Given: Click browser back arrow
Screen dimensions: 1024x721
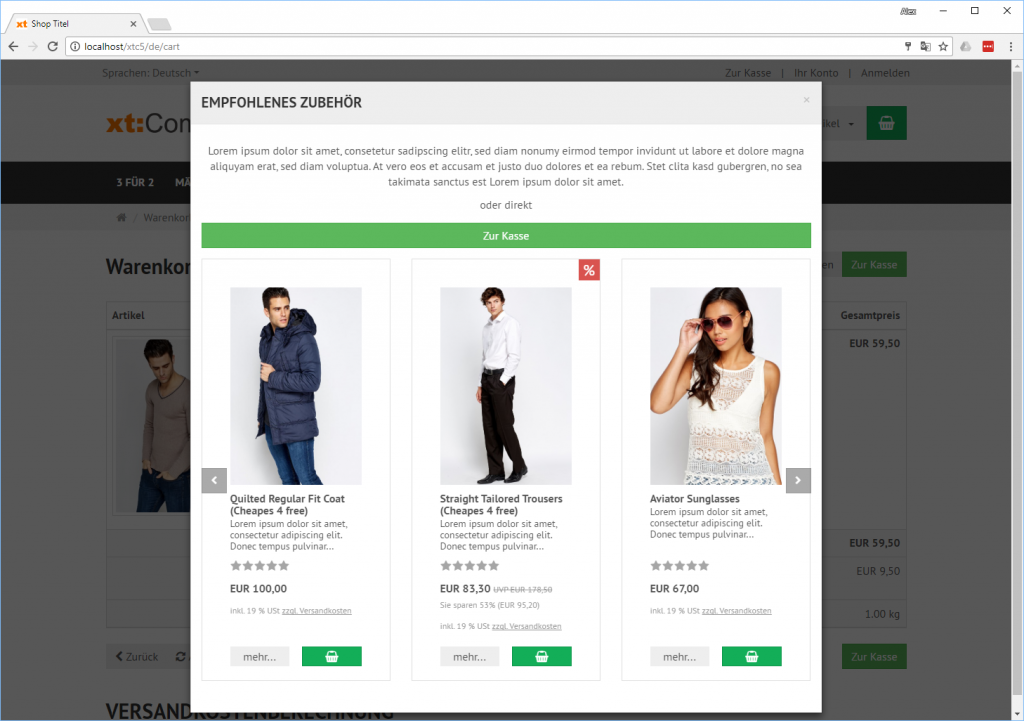Looking at the screenshot, I should point(13,46).
